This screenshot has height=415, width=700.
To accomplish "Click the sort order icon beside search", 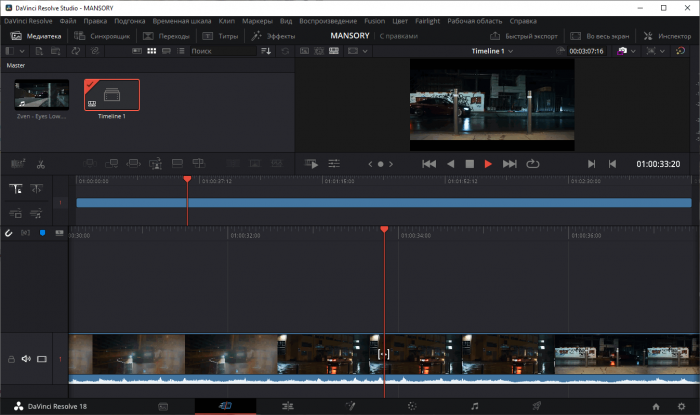I will [x=266, y=51].
